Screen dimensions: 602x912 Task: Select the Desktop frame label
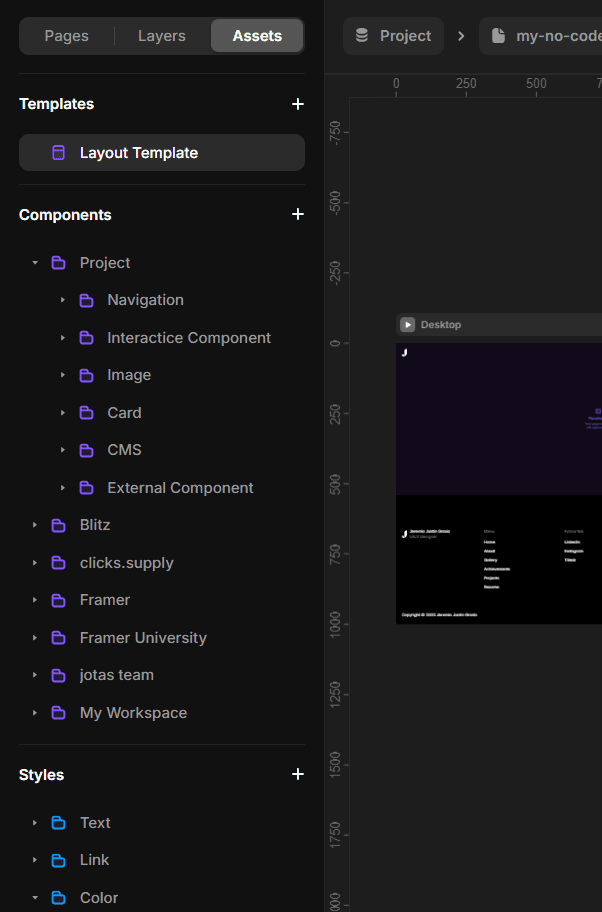[x=441, y=325]
